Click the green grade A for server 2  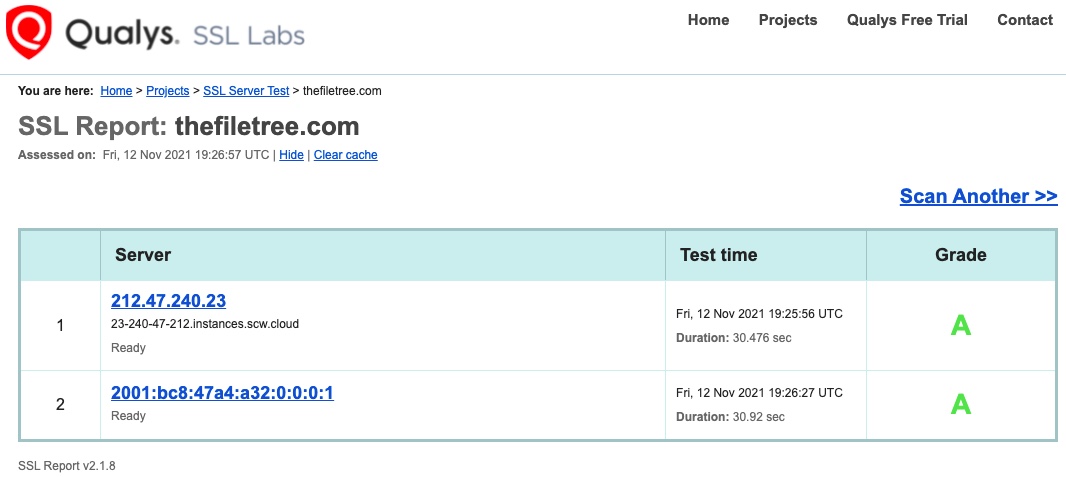pyautogui.click(x=961, y=404)
